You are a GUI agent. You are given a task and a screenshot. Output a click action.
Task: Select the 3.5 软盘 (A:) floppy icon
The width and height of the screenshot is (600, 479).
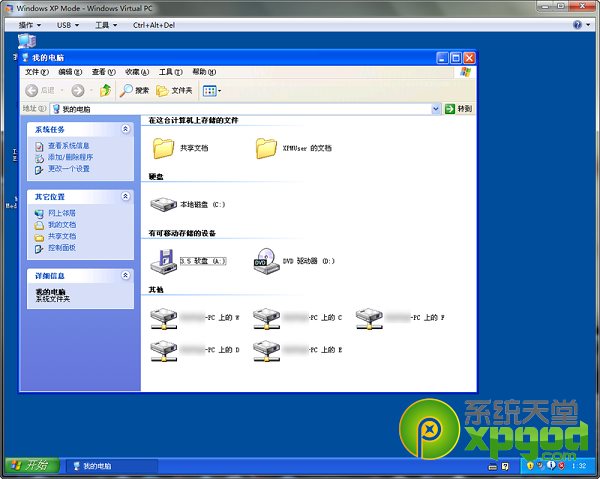(x=163, y=261)
